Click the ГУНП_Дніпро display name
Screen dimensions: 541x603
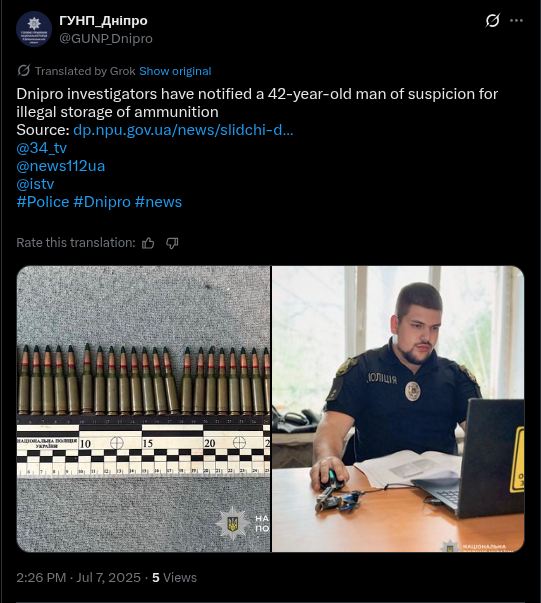pos(103,20)
